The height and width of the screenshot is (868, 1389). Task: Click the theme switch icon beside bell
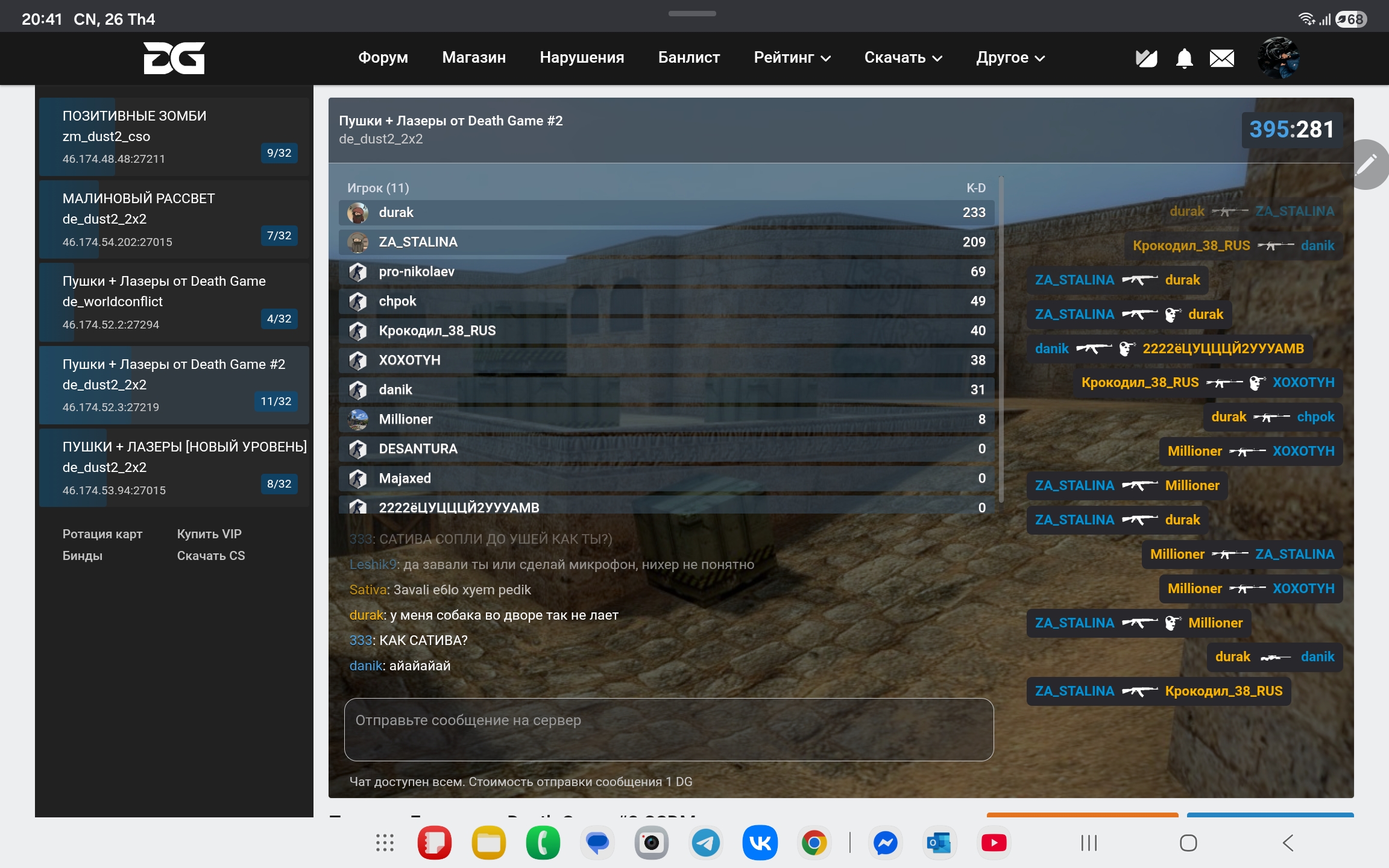pyautogui.click(x=1146, y=58)
